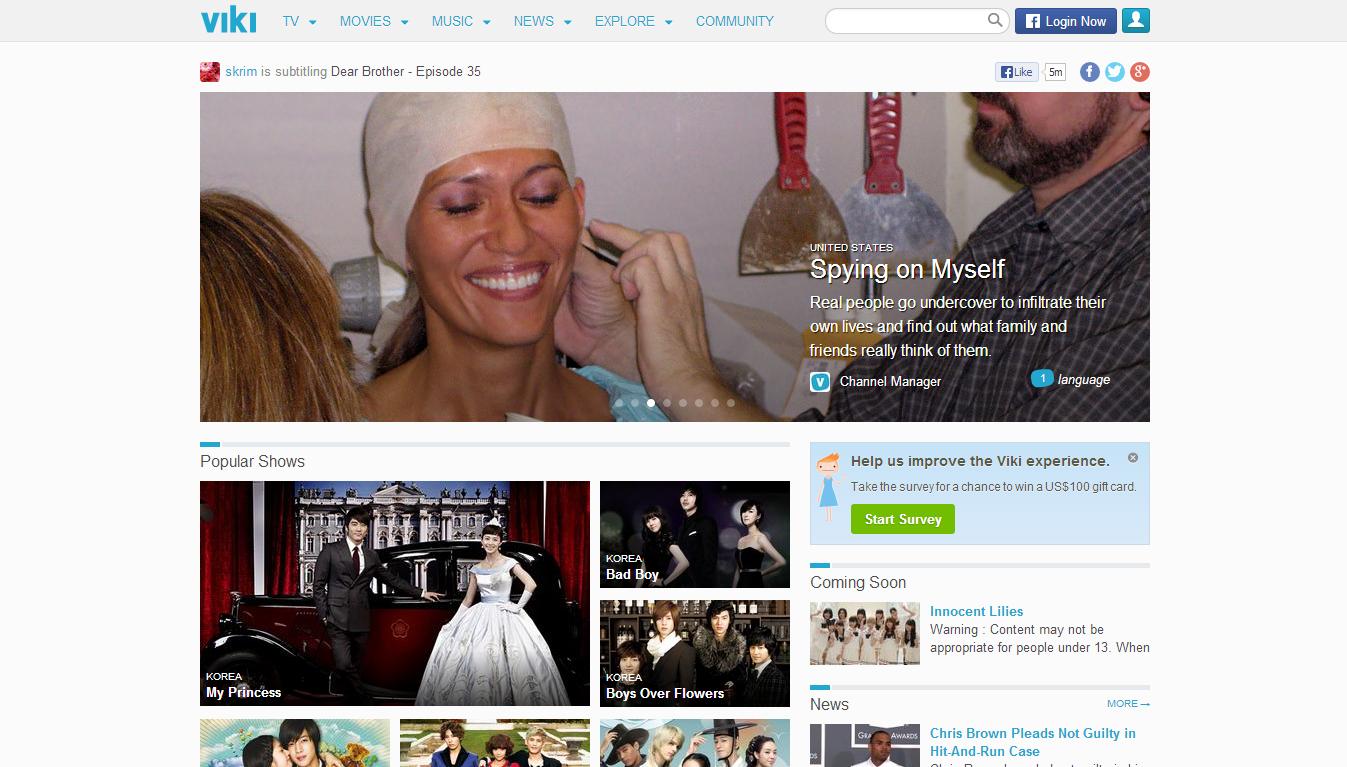Click the Channel Manager link
Screen dimensions: 1347x767
click(x=890, y=381)
